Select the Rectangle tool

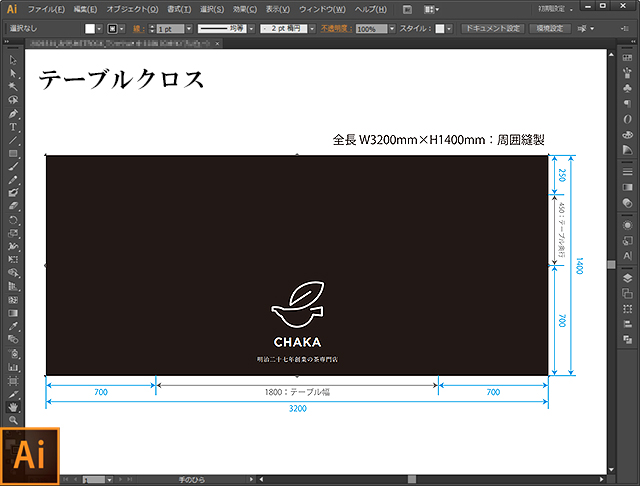point(13,153)
